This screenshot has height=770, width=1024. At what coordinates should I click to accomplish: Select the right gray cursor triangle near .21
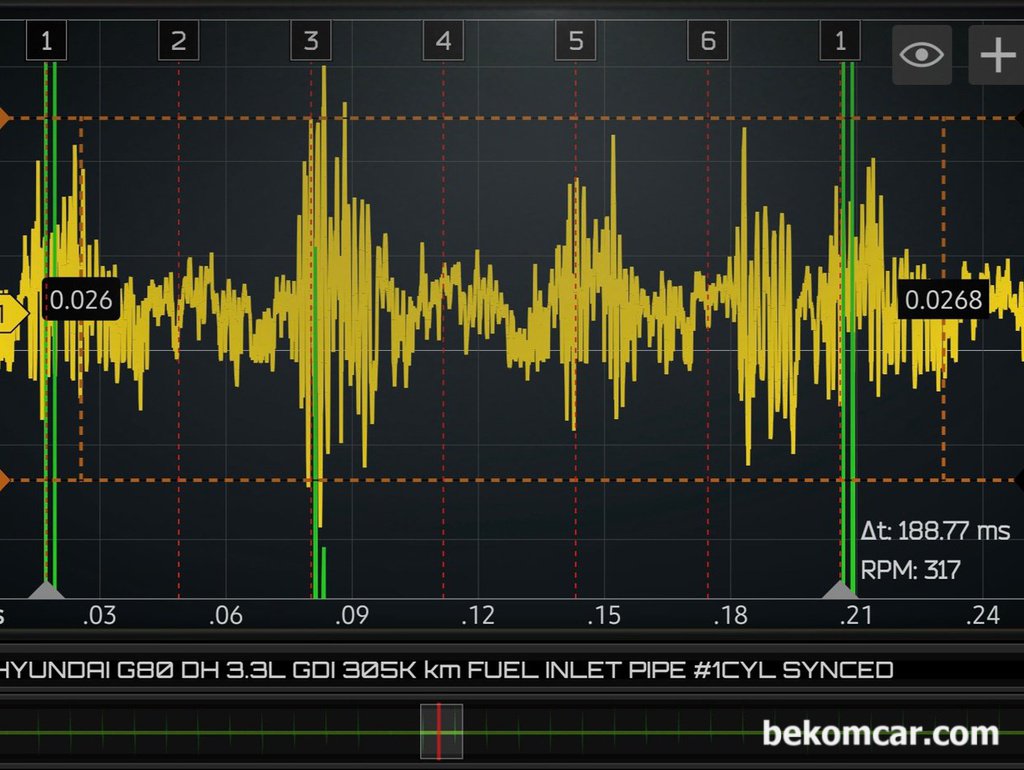tap(840, 590)
